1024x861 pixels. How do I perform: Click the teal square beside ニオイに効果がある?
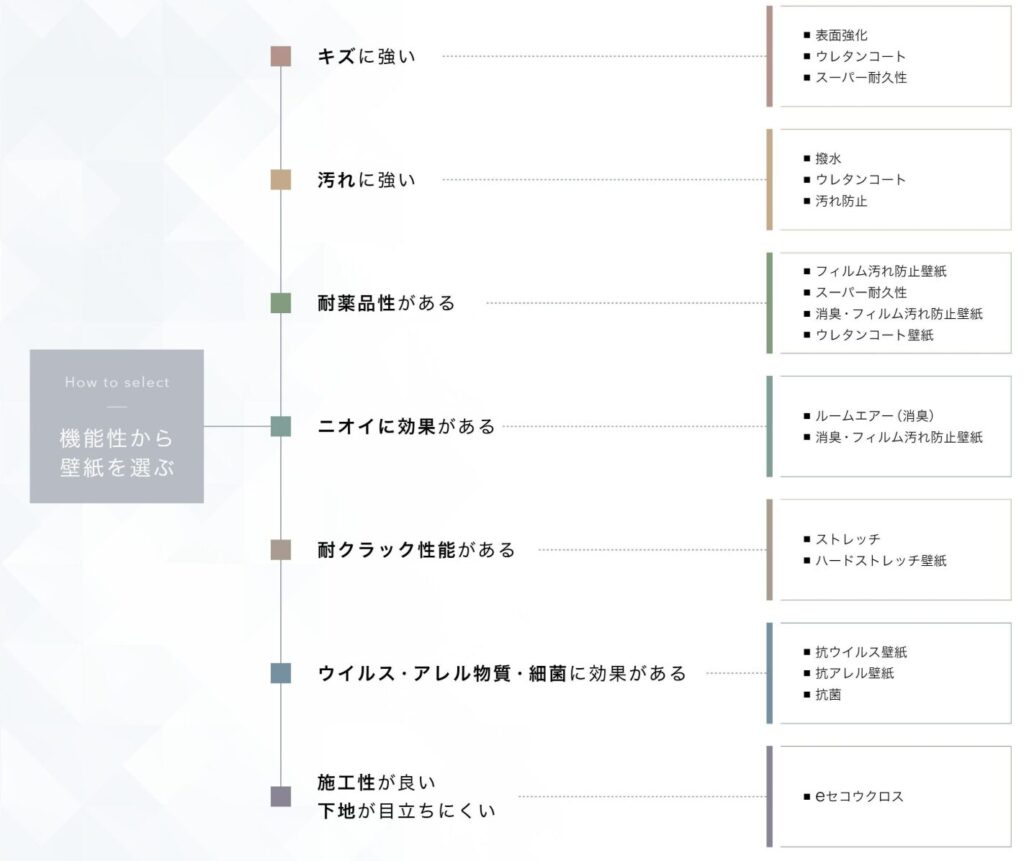281,427
